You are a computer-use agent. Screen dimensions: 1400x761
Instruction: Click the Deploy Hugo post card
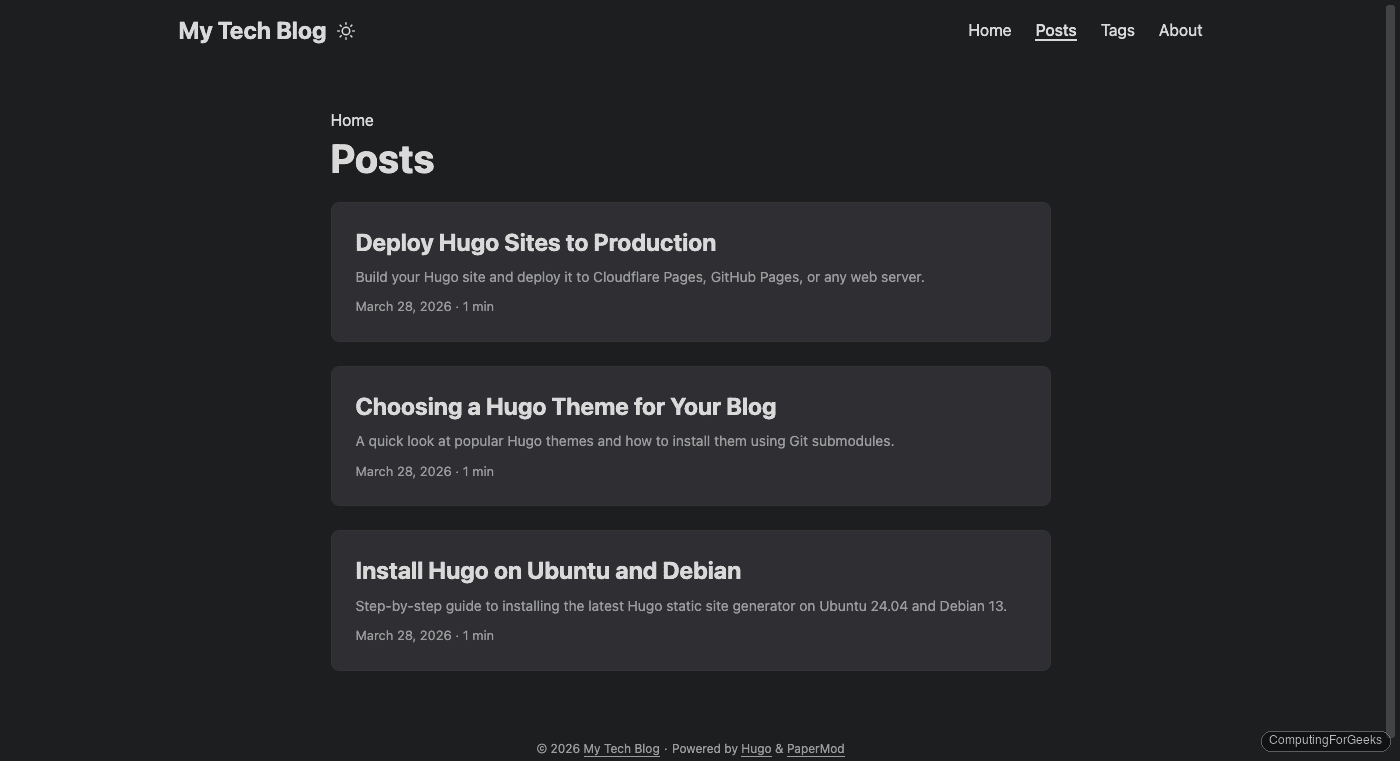pyautogui.click(x=690, y=272)
